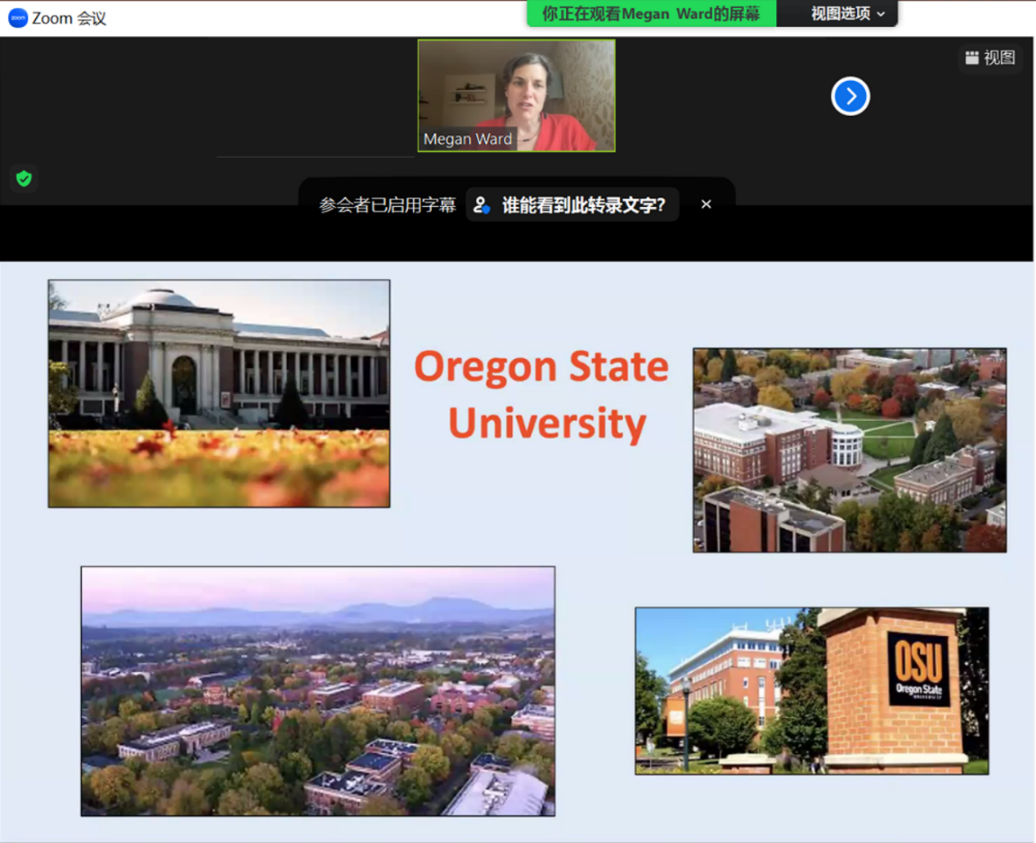The width and height of the screenshot is (1036, 843).
Task: Click the 参会者已启用字幕 notification text
Action: coord(387,205)
